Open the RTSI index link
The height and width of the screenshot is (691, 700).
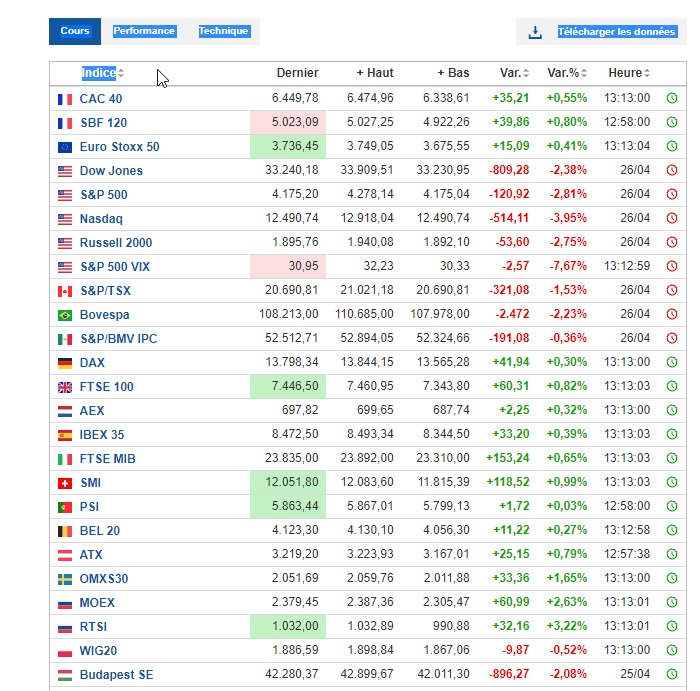coord(93,627)
